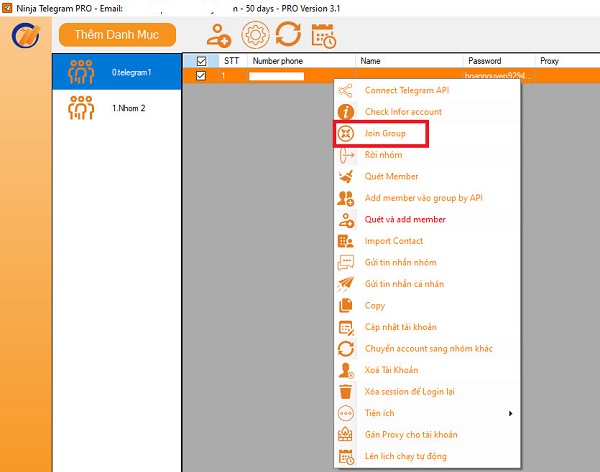Screen dimensions: 600x472
Task: Choose Check Infor account
Action: point(427,112)
